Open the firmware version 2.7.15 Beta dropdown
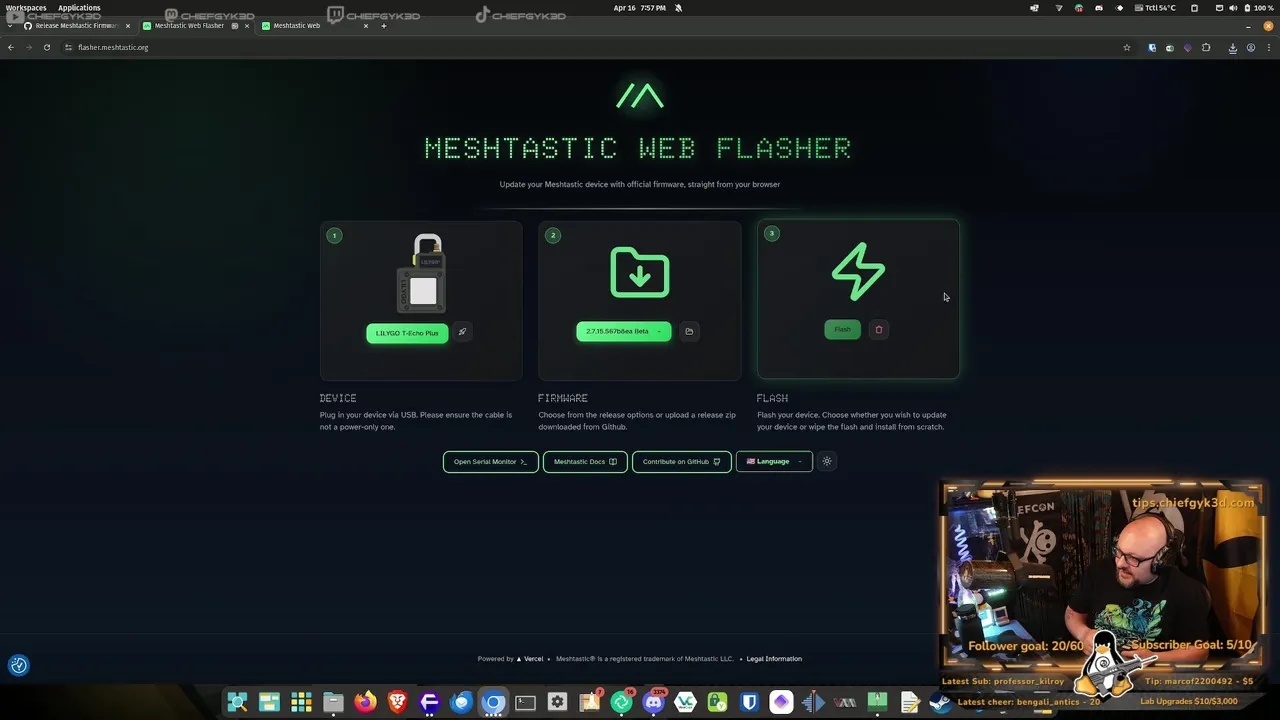This screenshot has height=720, width=1280. pyautogui.click(x=623, y=331)
